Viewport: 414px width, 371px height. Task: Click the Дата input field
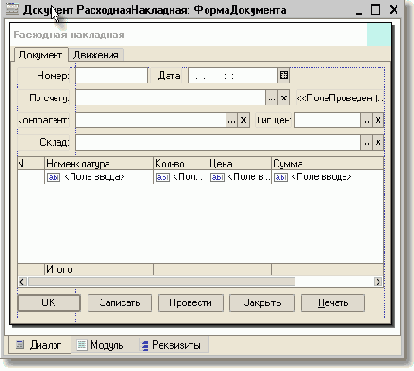point(233,76)
